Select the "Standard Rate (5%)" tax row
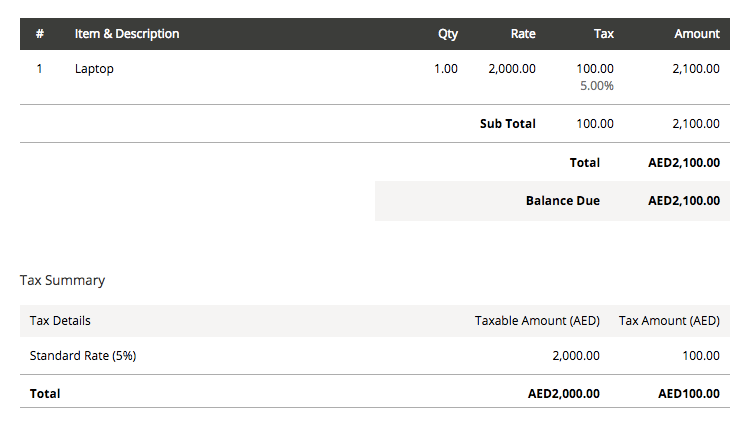Viewport: 745px width, 427px height. point(83,355)
